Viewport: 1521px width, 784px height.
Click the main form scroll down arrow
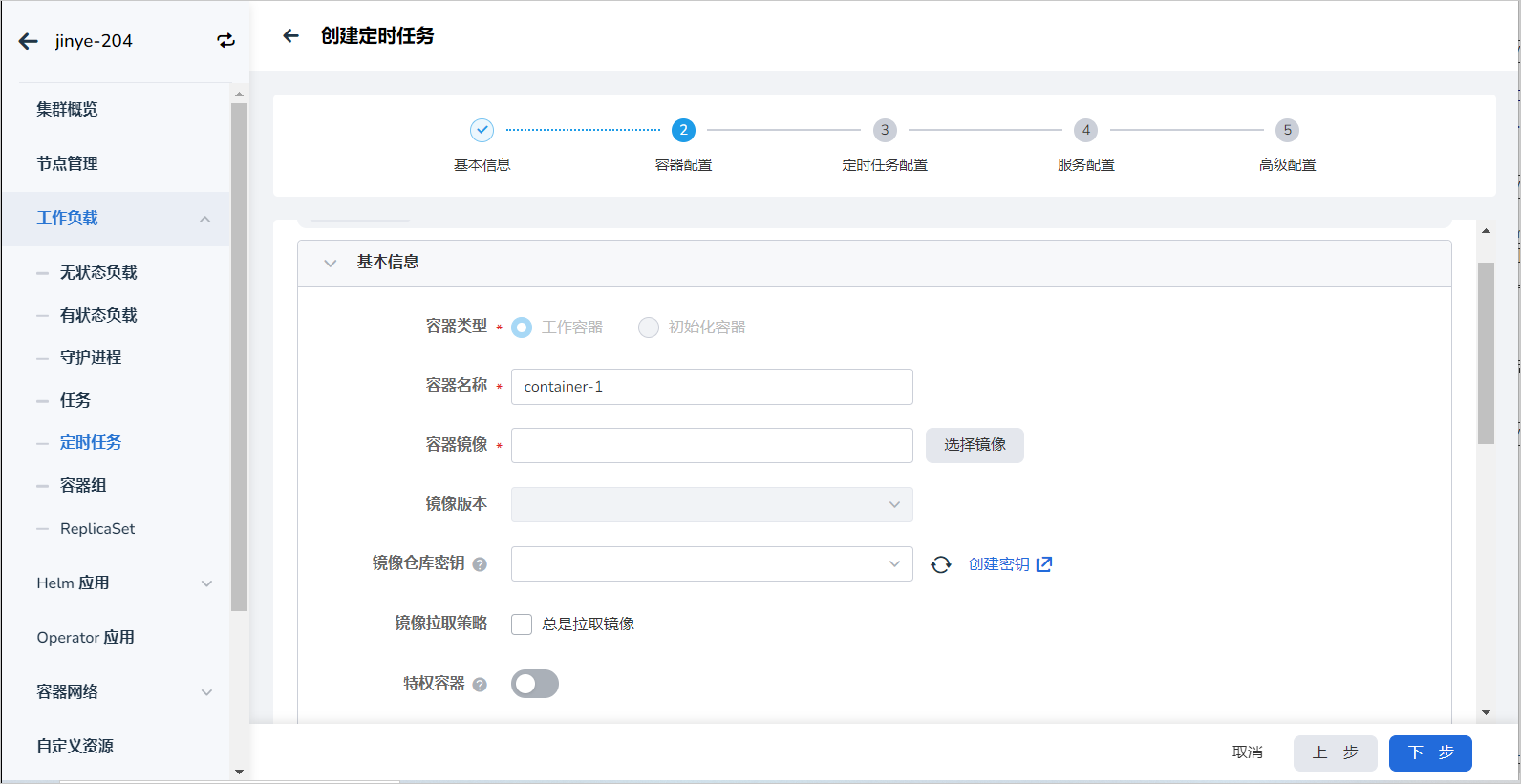coord(1486,712)
